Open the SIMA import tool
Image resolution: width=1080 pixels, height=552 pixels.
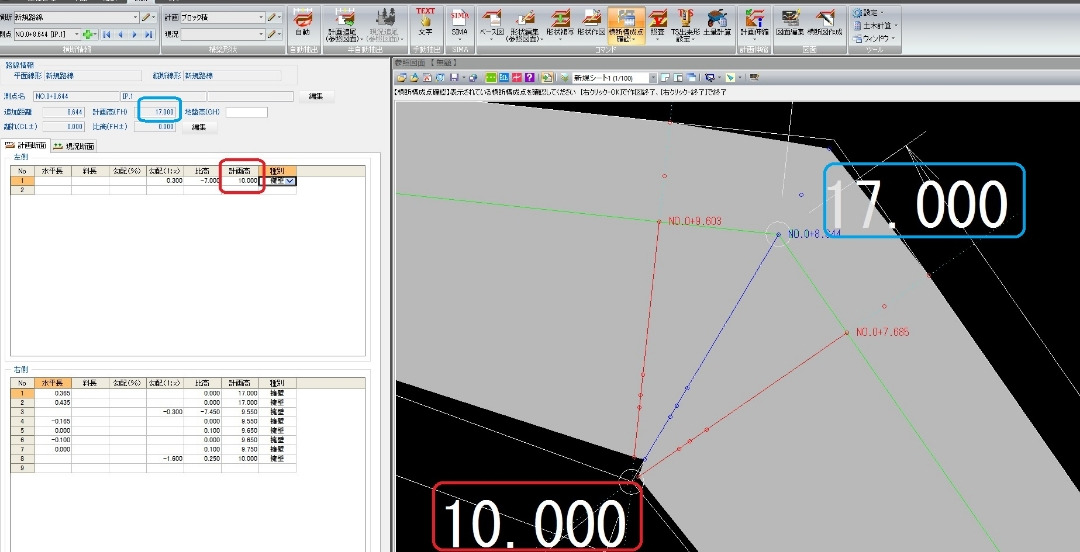click(459, 23)
